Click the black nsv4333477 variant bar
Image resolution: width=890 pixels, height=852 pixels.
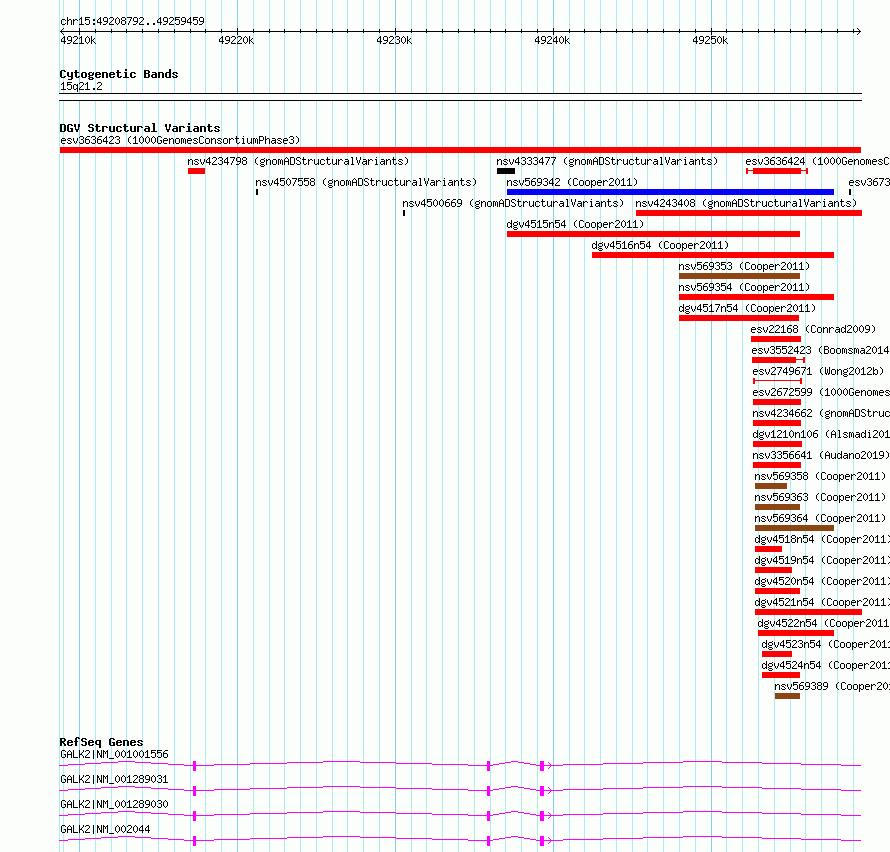point(506,171)
